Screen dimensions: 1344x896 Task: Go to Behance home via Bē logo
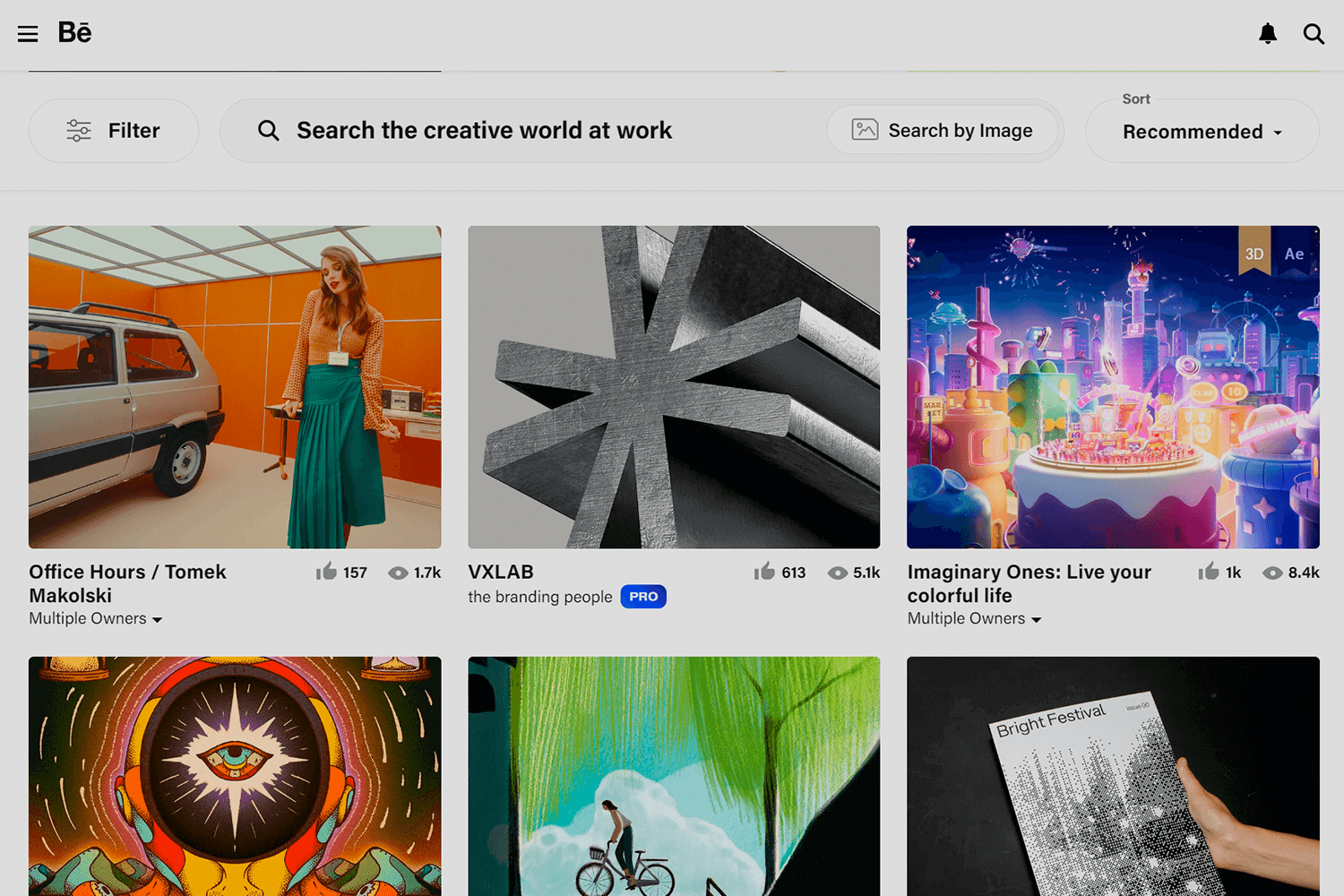(x=74, y=32)
